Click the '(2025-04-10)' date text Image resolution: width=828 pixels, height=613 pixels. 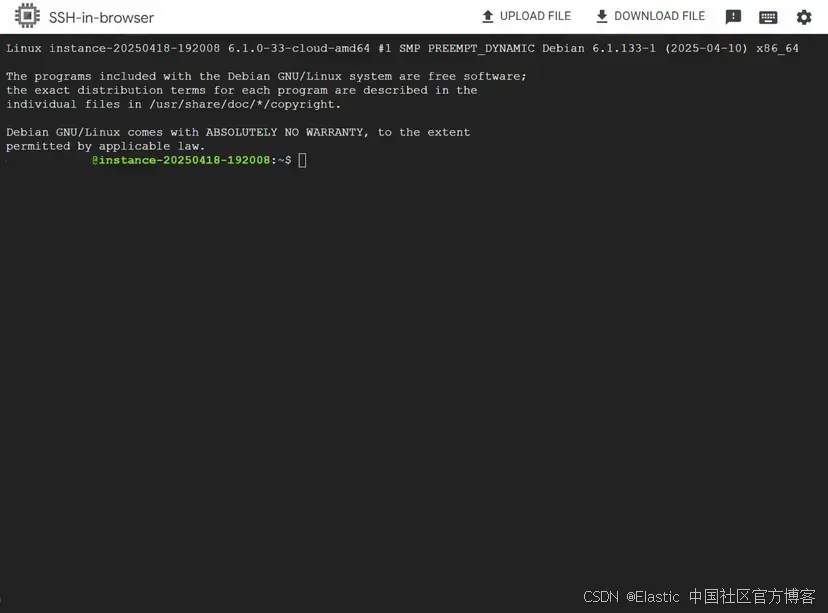point(706,49)
